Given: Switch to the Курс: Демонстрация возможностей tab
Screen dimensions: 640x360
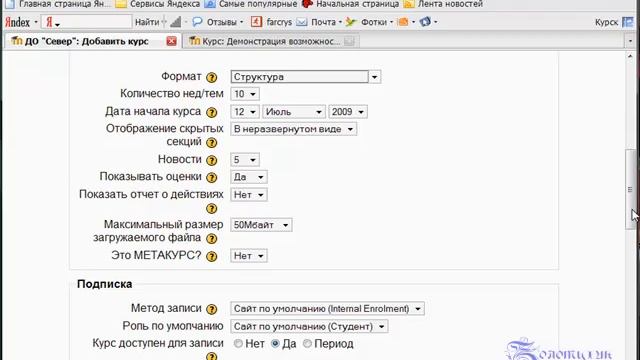Looking at the screenshot, I should pos(271,41).
